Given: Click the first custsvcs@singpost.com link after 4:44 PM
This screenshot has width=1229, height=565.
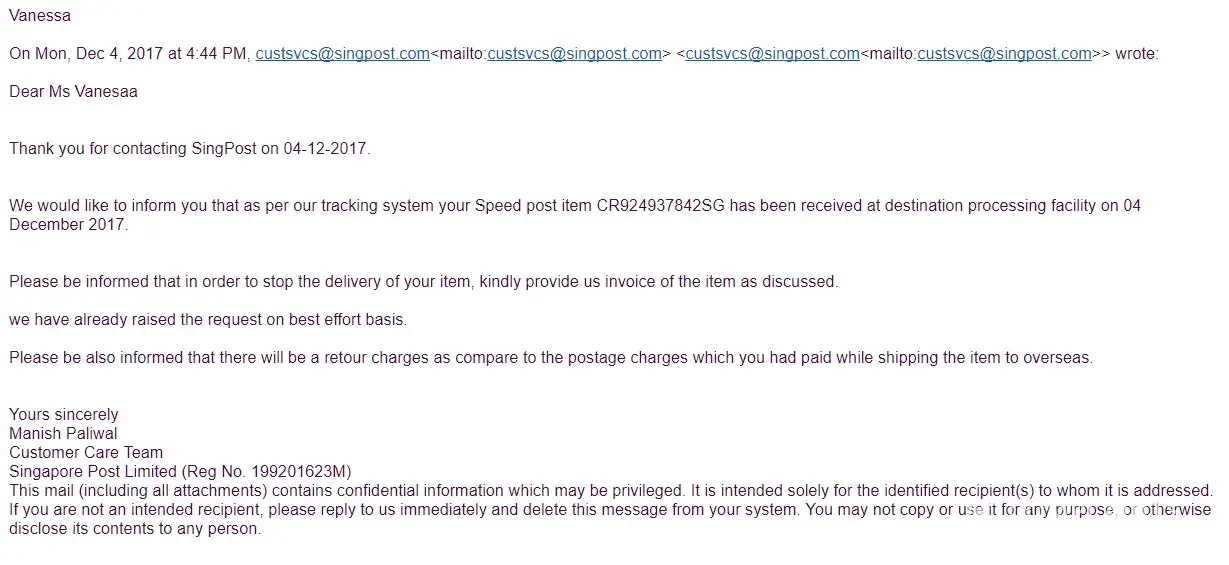Looking at the screenshot, I should tap(342, 54).
